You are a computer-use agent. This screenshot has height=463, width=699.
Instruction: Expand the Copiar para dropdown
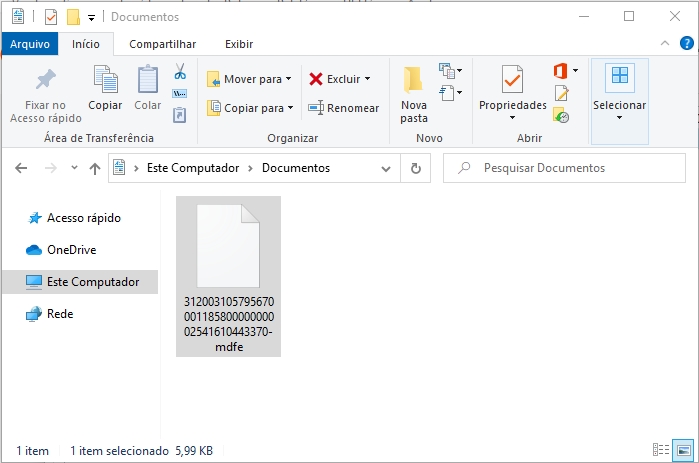pos(290,108)
